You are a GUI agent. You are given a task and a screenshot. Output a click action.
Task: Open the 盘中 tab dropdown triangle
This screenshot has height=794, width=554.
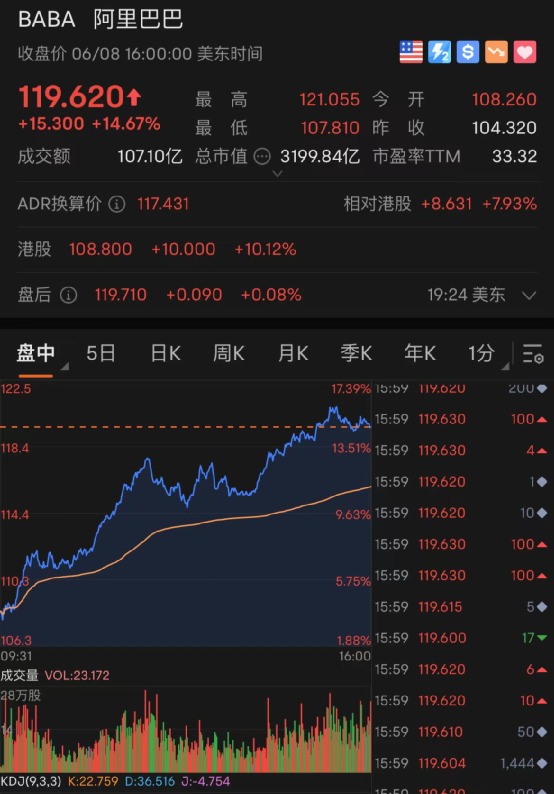click(x=64, y=366)
